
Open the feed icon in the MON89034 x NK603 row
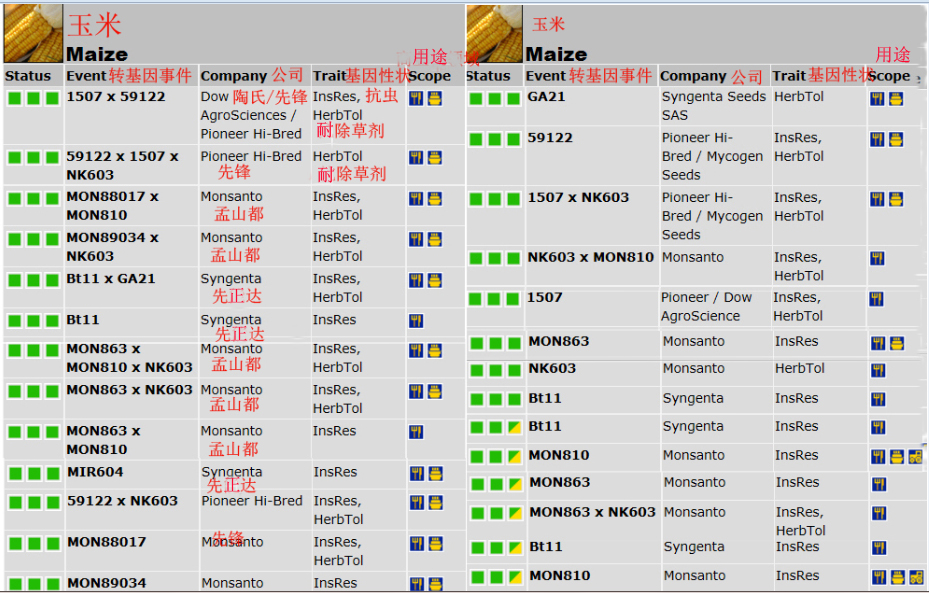(x=435, y=239)
